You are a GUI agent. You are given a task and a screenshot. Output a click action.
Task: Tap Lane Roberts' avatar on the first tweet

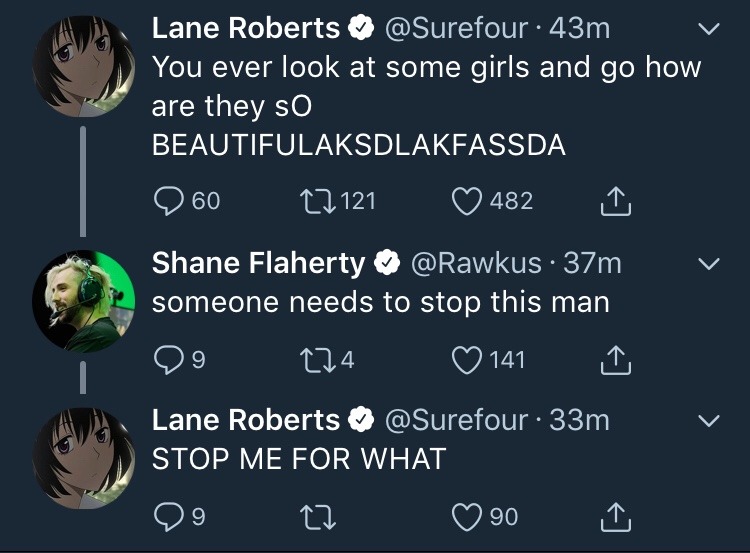point(83,66)
